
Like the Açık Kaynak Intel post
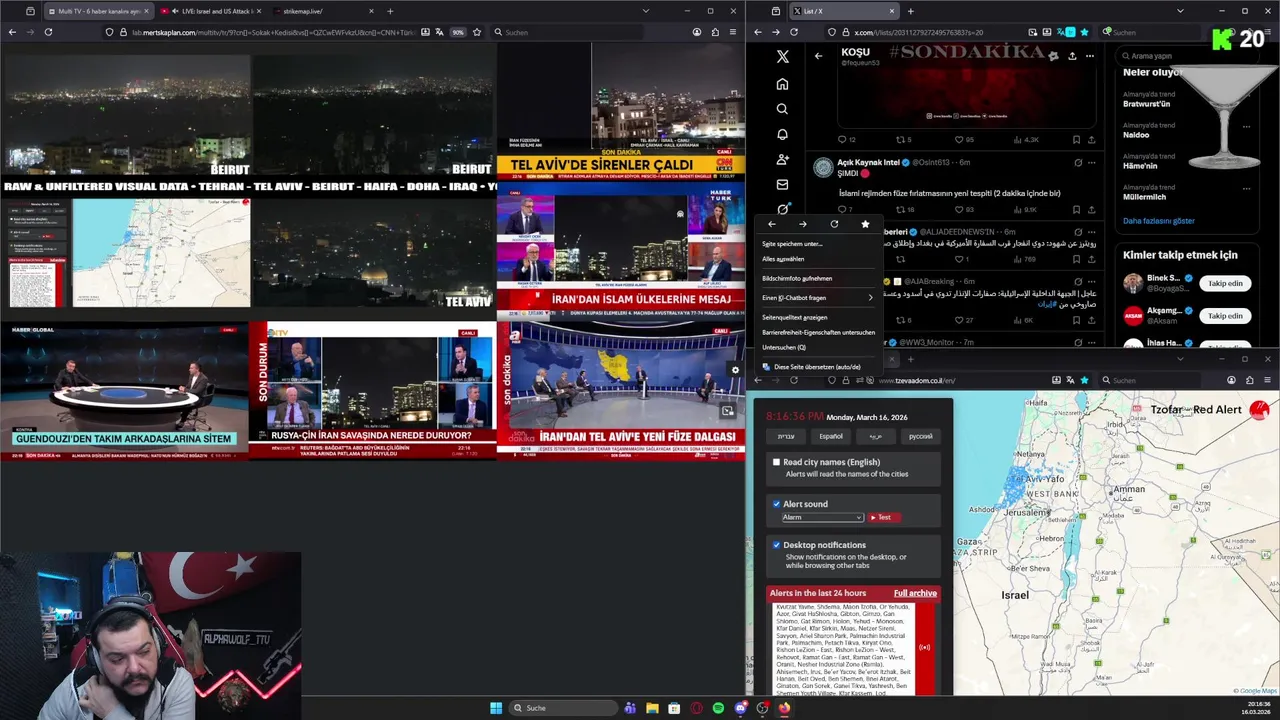pyautogui.click(x=959, y=210)
